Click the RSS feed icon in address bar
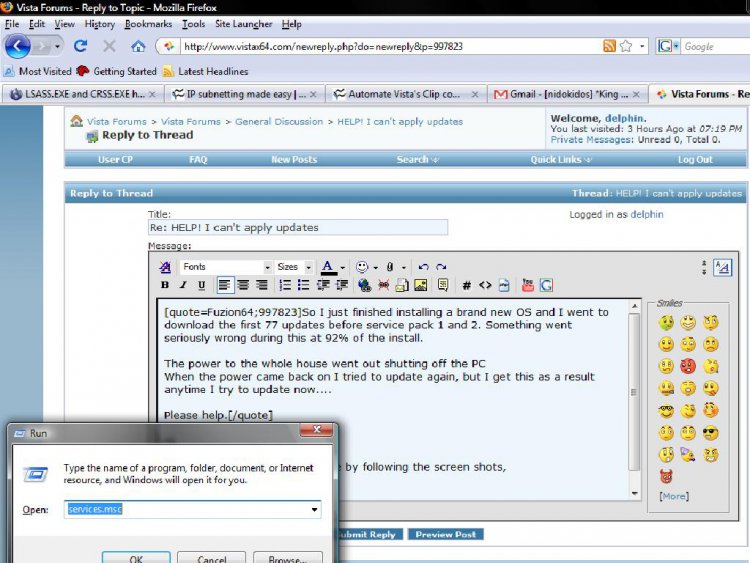The image size is (750, 563). (609, 46)
